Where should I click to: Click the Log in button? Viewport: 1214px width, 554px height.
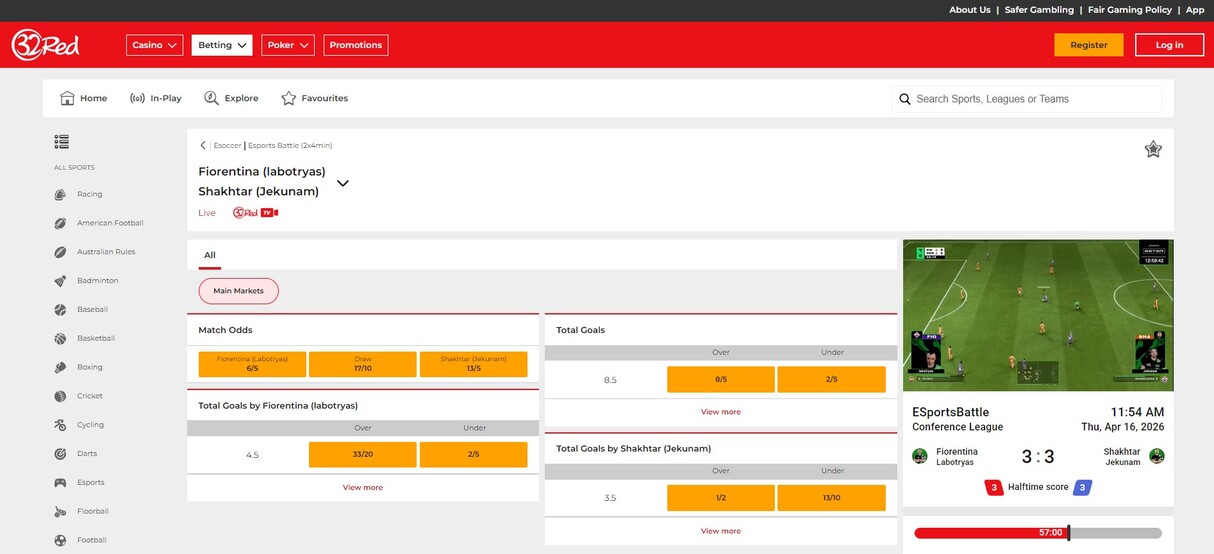pyautogui.click(x=1169, y=45)
